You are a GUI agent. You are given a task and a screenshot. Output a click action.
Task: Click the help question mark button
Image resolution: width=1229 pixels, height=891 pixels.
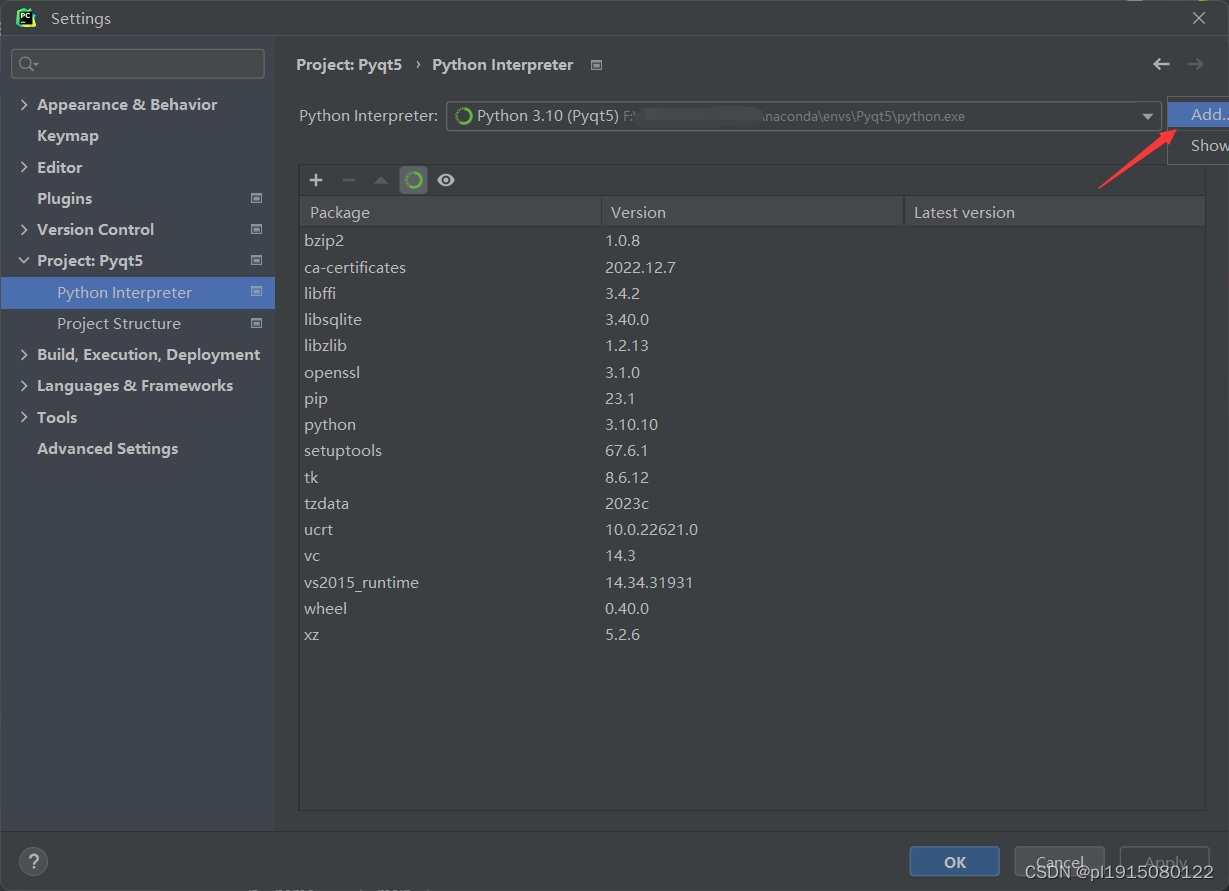[x=33, y=861]
